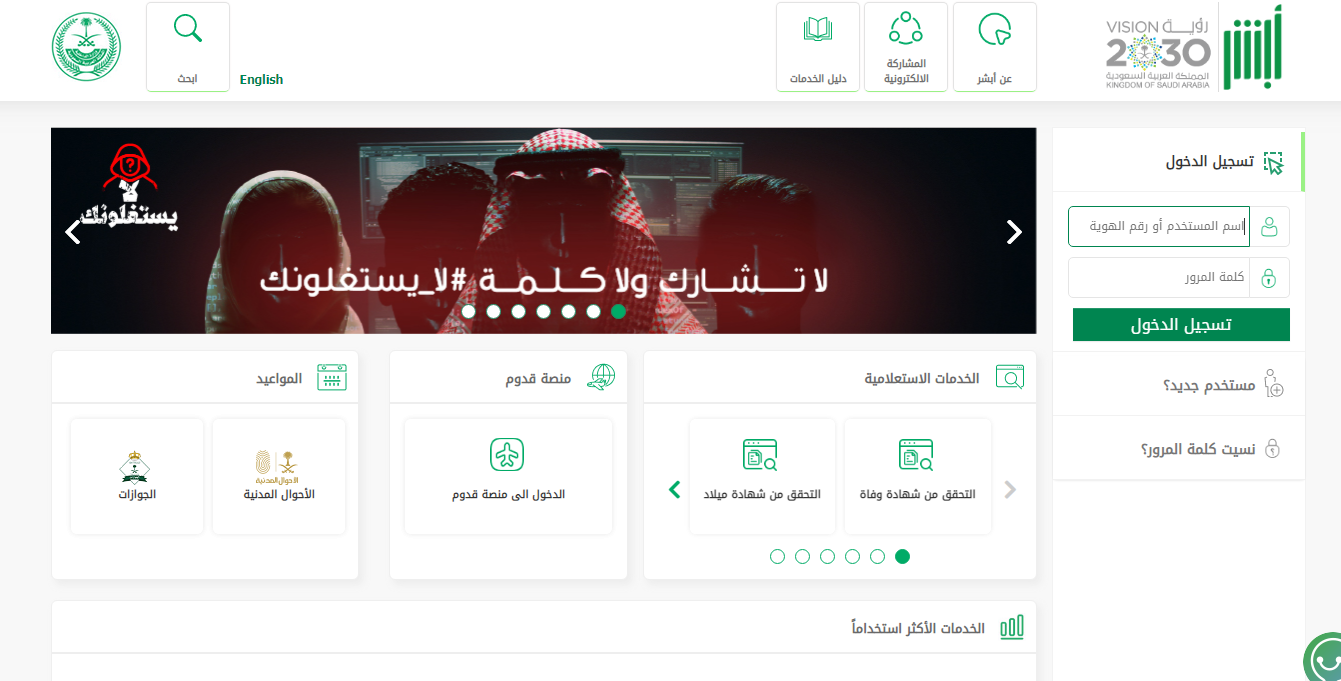Click the username or ID number field
1341x681 pixels.
[x=1159, y=227]
